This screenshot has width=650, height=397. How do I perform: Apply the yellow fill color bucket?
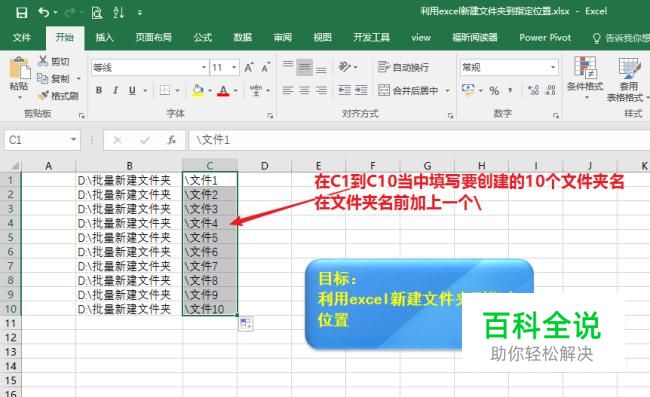pyautogui.click(x=198, y=90)
